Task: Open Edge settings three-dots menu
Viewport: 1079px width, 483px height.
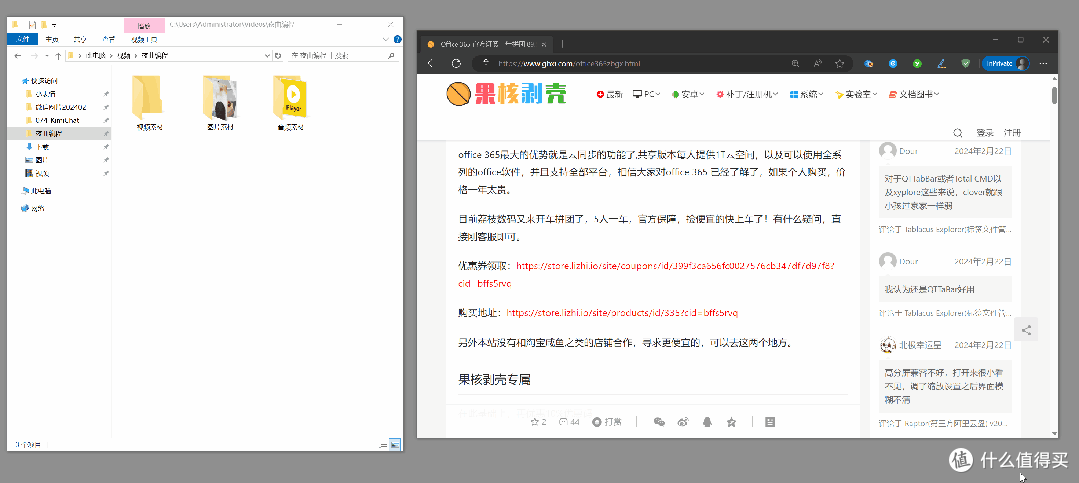Action: pos(1044,63)
